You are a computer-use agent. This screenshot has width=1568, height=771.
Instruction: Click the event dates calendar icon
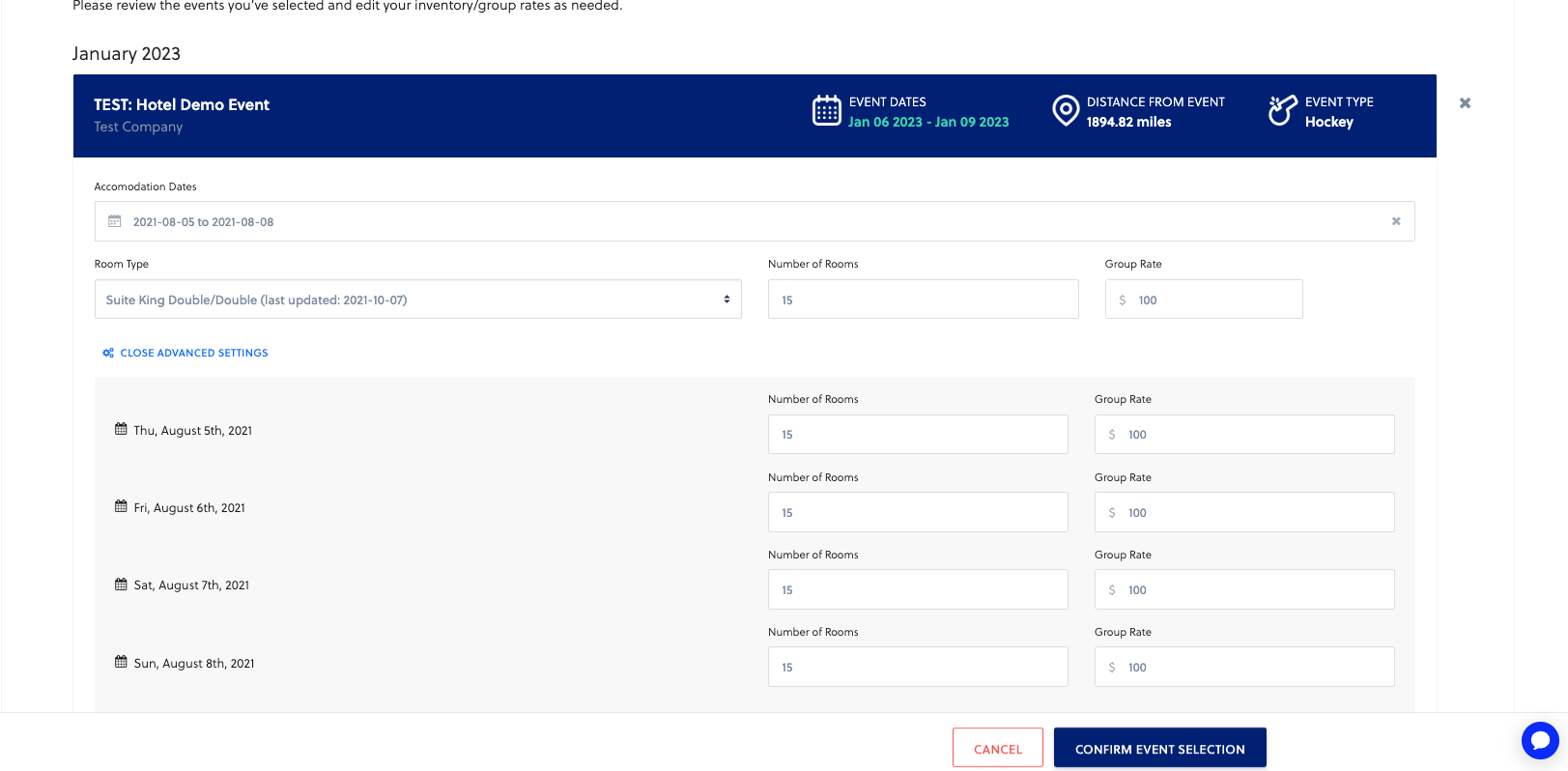[826, 111]
